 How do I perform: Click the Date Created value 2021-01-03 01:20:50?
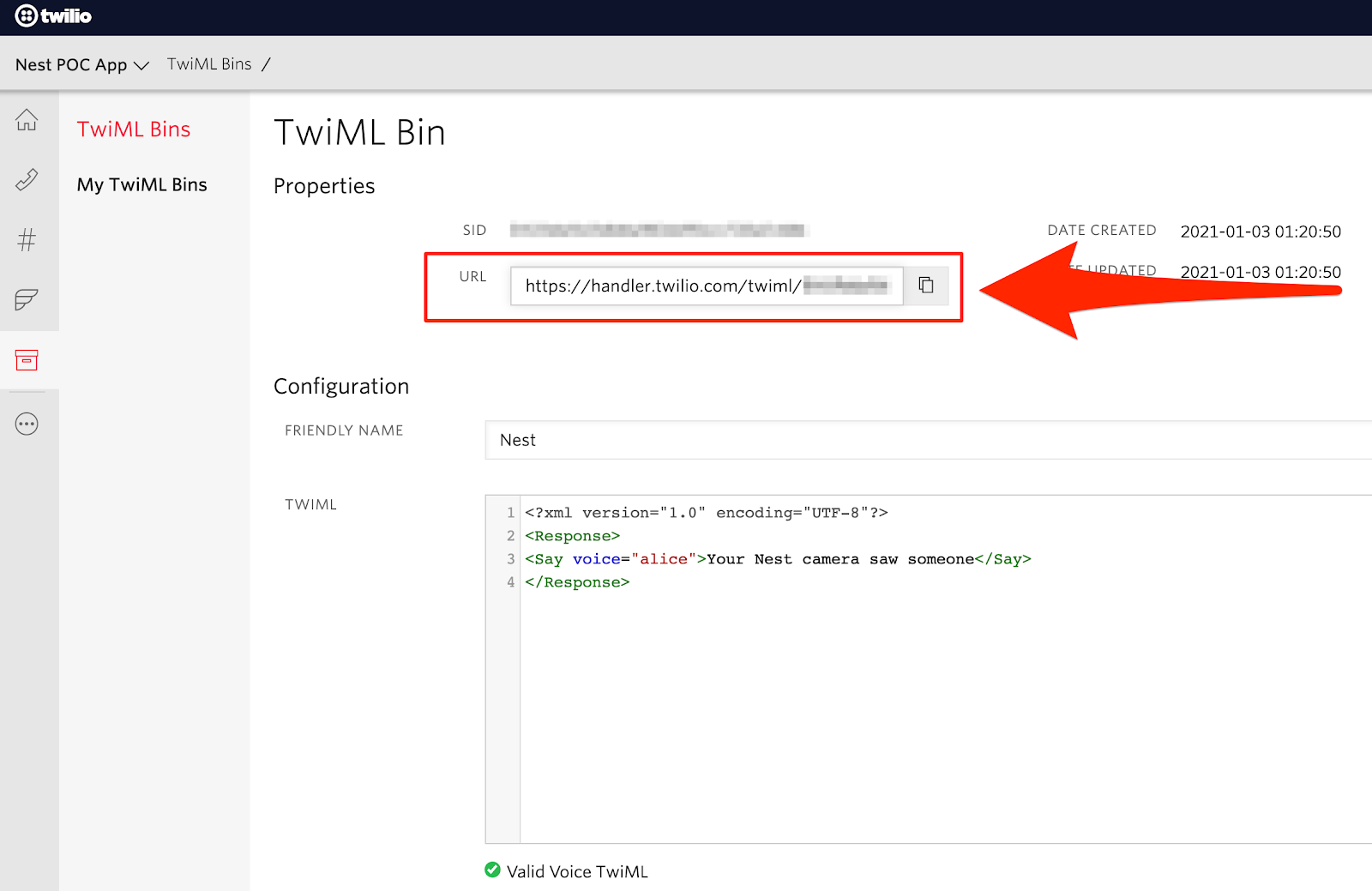click(x=1261, y=232)
